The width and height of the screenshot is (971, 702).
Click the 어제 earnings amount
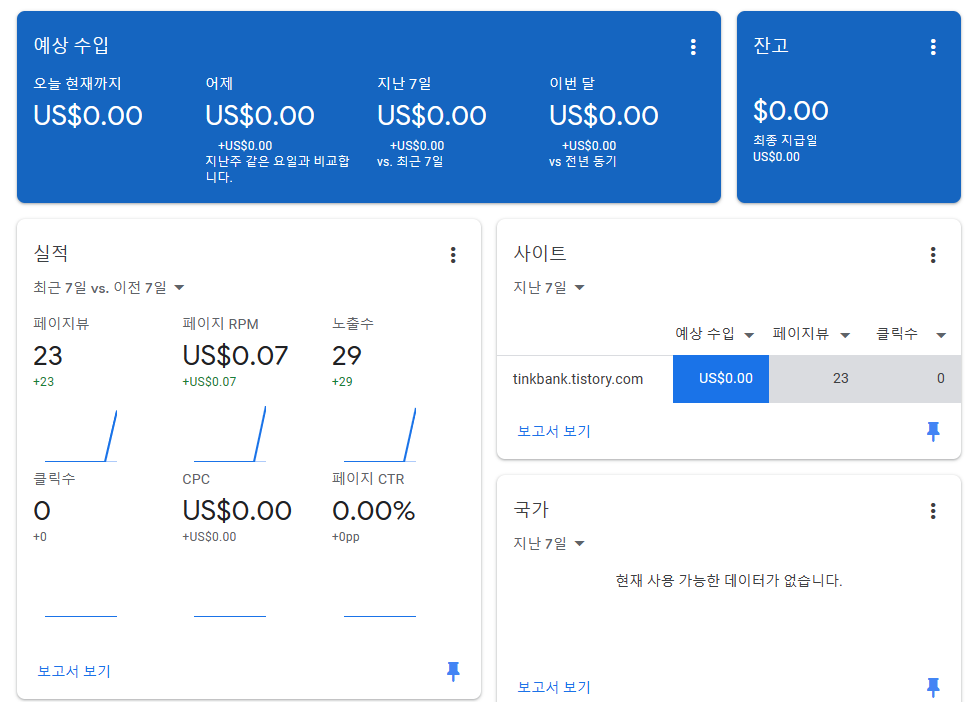(x=260, y=116)
